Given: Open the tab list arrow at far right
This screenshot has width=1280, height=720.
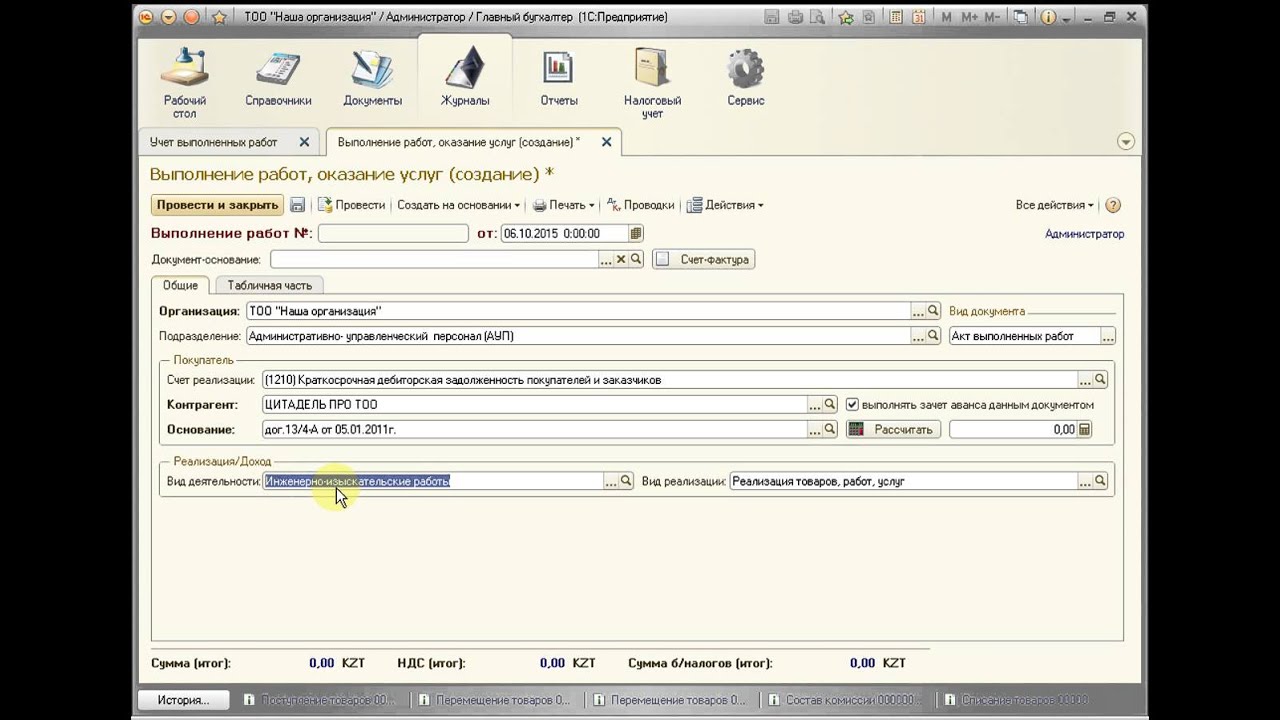Looking at the screenshot, I should (1126, 142).
